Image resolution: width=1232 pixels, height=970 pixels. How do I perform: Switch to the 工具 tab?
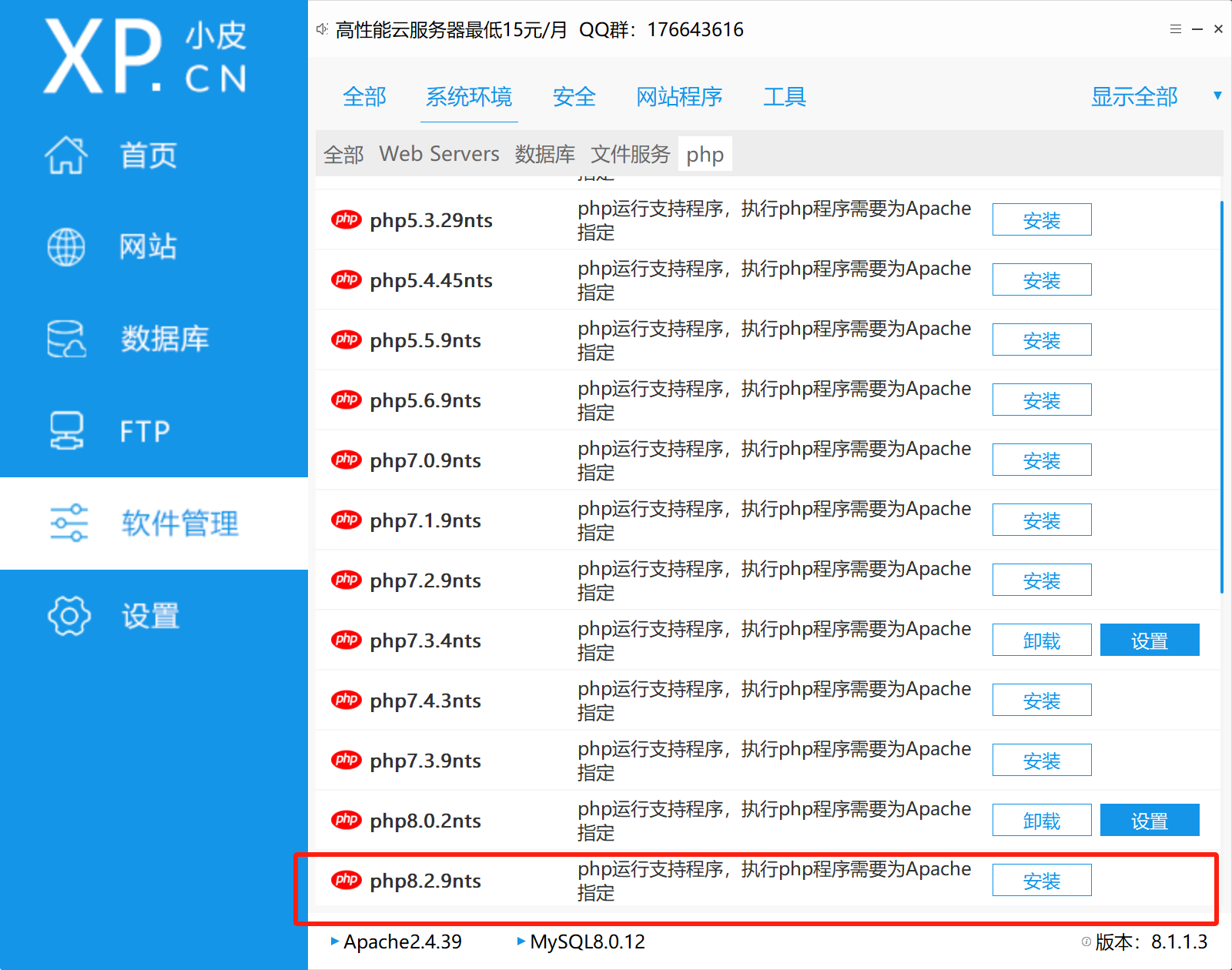pos(785,96)
